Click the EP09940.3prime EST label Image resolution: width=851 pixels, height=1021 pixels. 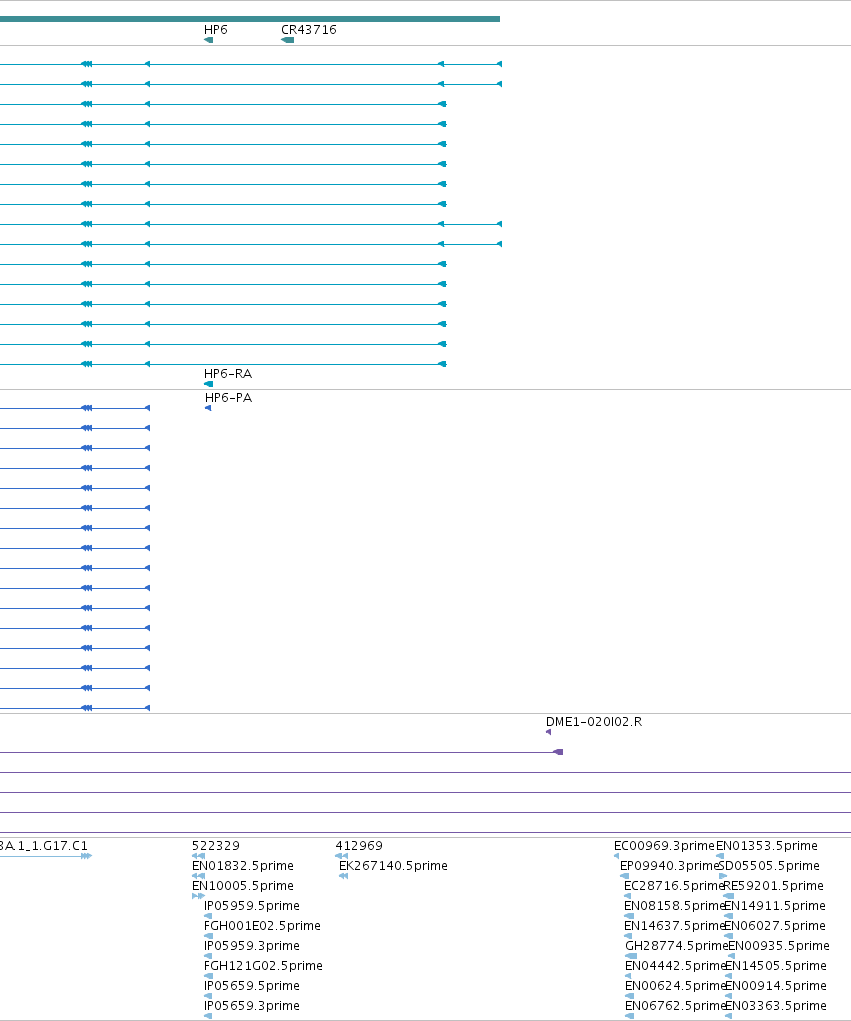coord(669,866)
